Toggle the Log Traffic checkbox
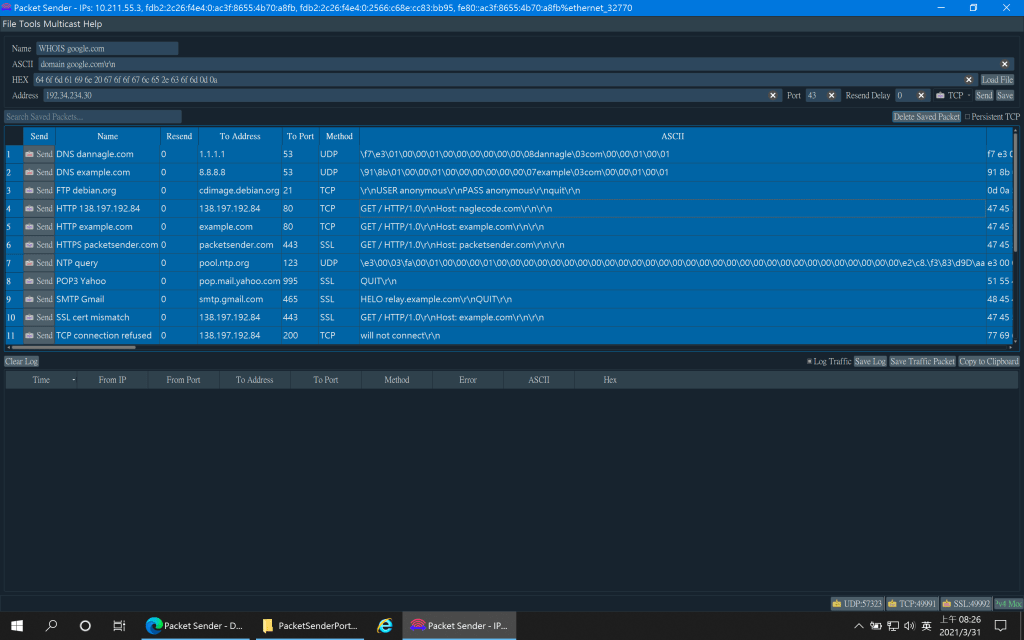1024x640 pixels. coord(810,361)
